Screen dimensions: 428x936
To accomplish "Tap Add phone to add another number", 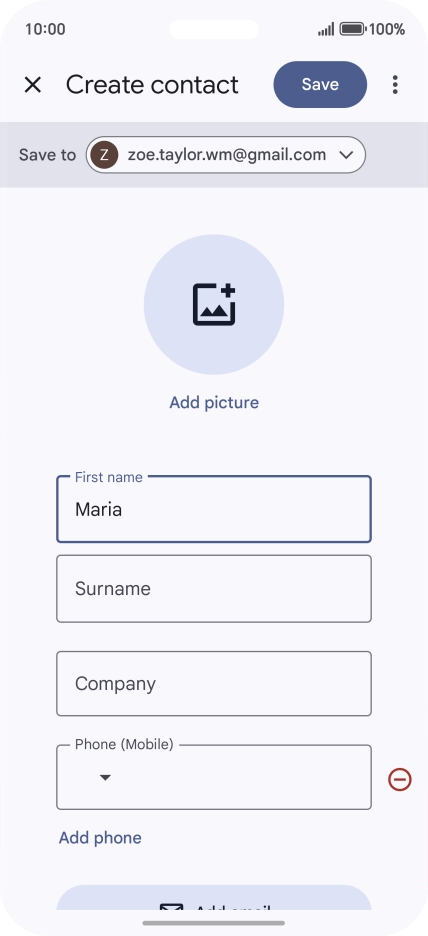I will click(x=100, y=838).
